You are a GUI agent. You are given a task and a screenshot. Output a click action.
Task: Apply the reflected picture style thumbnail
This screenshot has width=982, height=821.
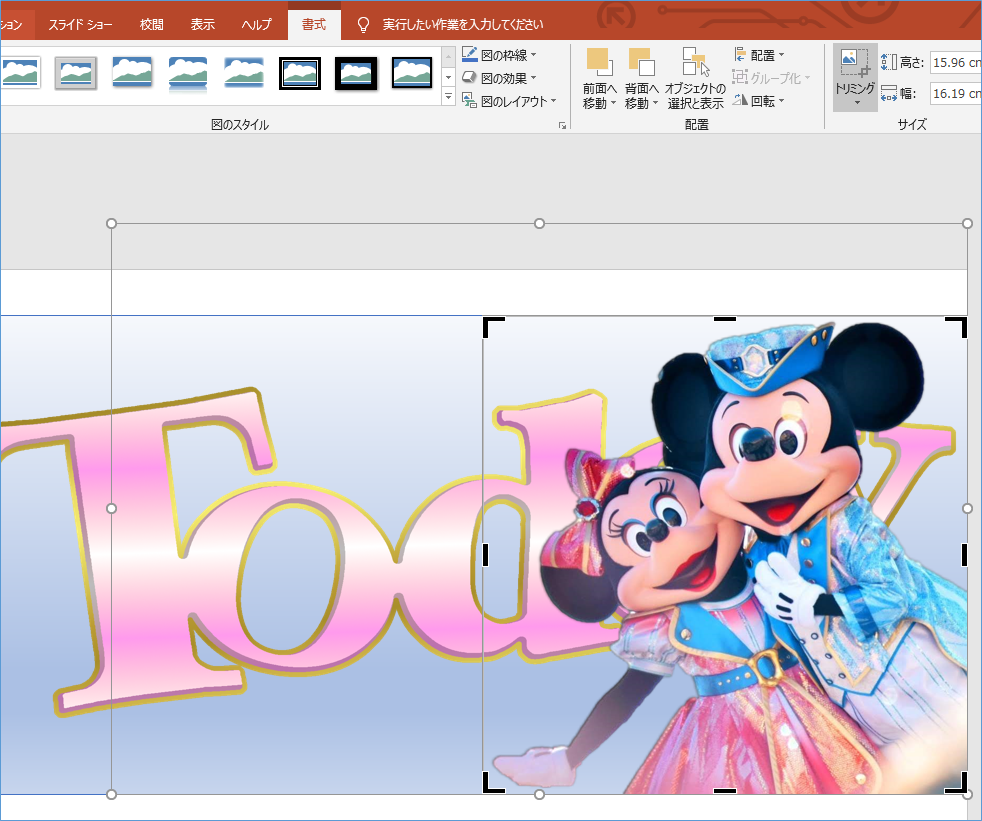[x=188, y=73]
